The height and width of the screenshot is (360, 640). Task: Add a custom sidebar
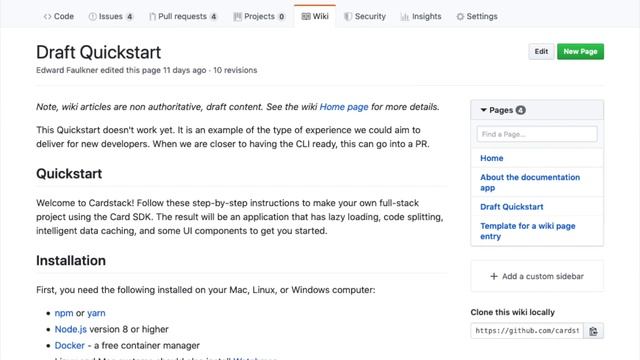(x=537, y=276)
